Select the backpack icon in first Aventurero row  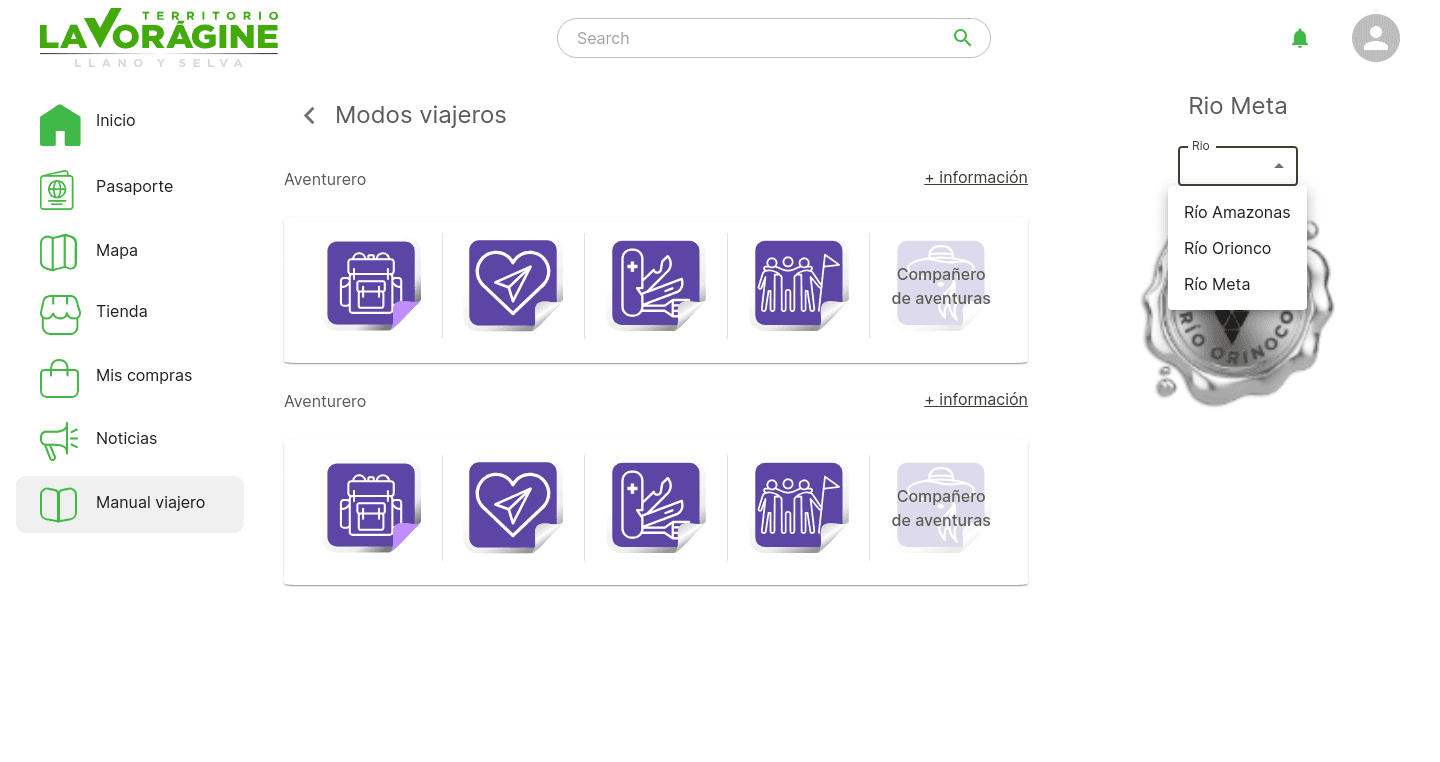click(x=371, y=285)
